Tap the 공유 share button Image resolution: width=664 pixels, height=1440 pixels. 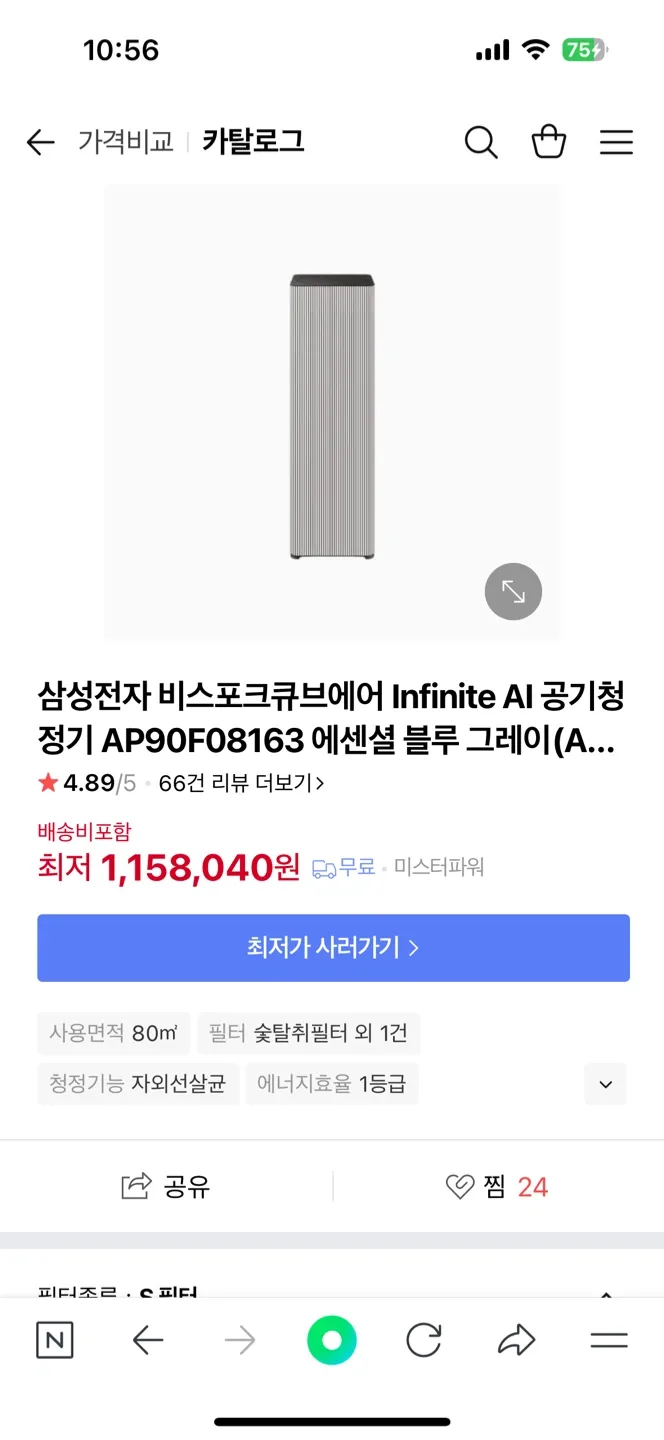166,1187
